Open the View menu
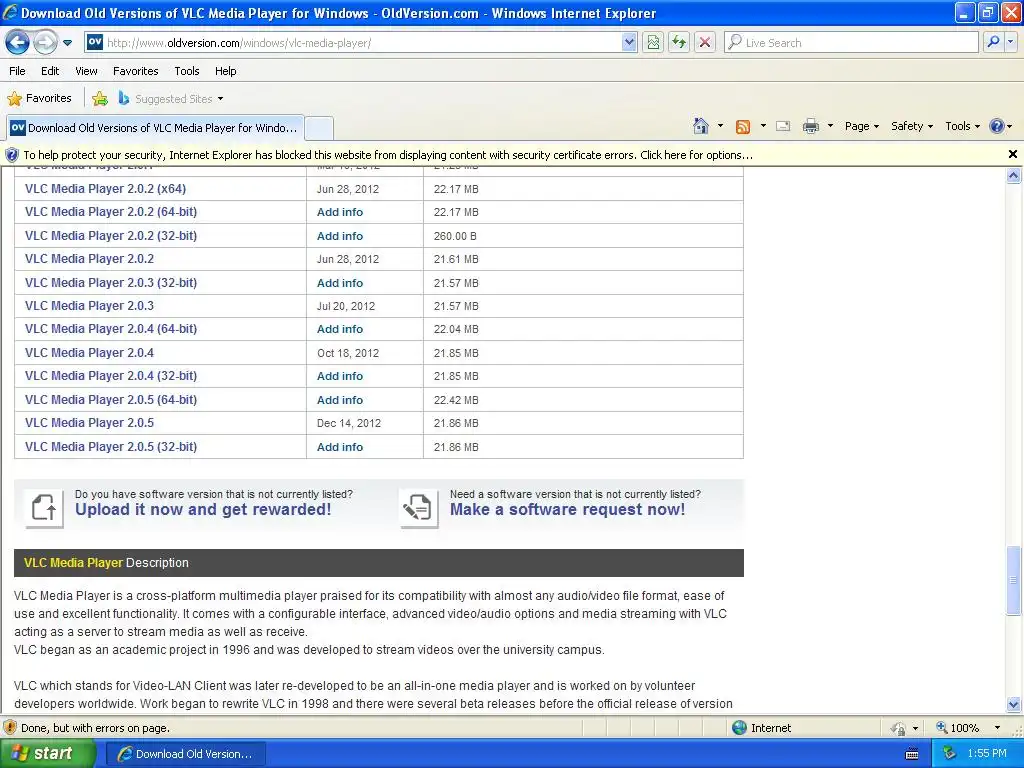Screen dimensions: 1024x768 86,71
